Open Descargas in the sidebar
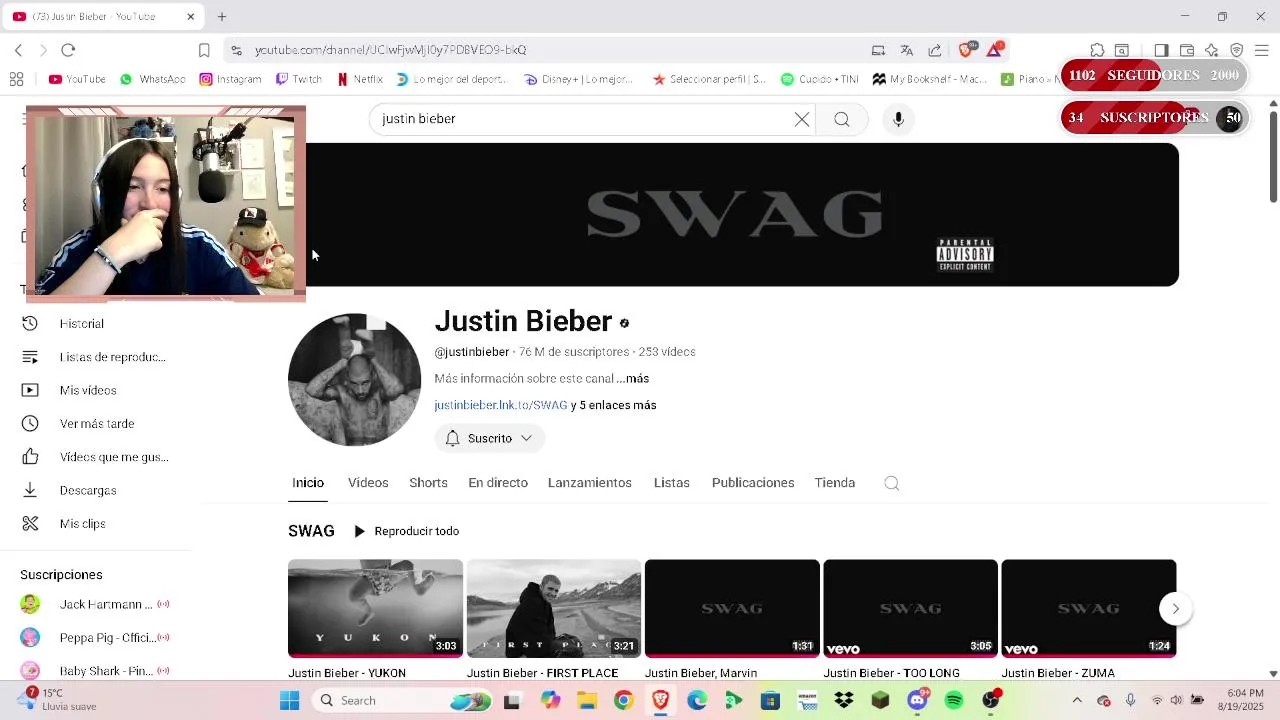Viewport: 1280px width, 720px height. pyautogui.click(x=88, y=490)
